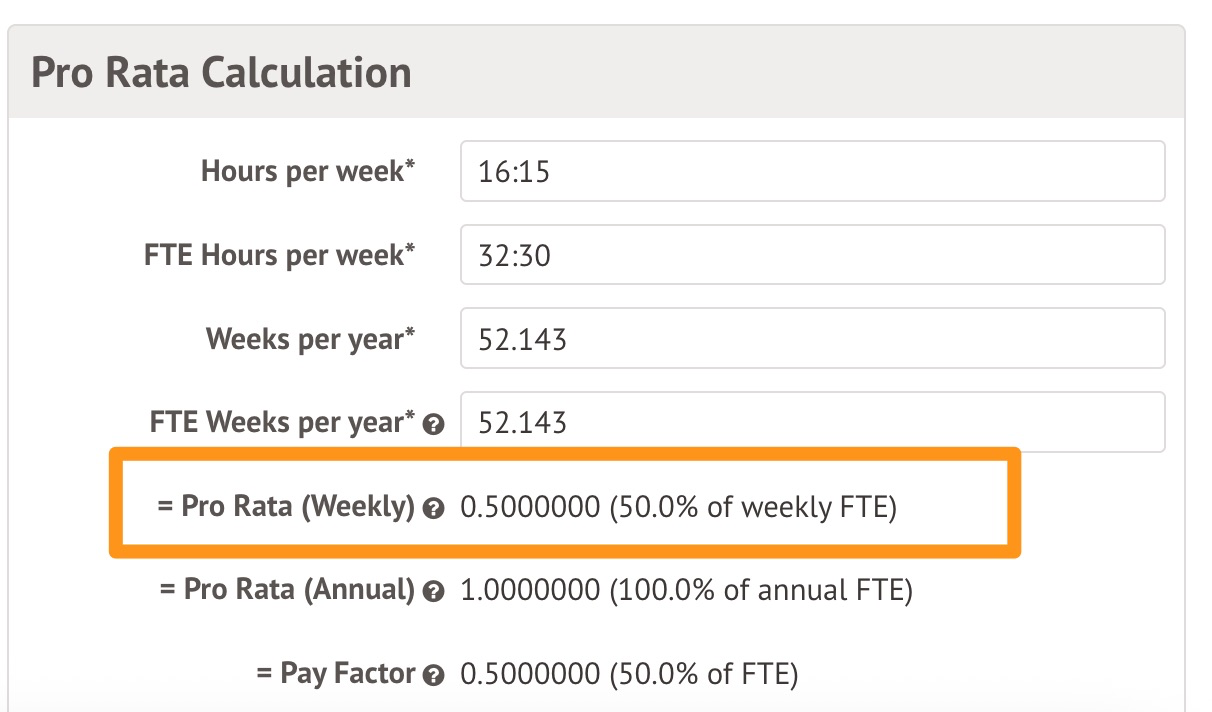Viewport: 1212px width, 712px height.
Task: Open the Pro Rata (Weekly) help tooltip icon
Action: click(433, 509)
